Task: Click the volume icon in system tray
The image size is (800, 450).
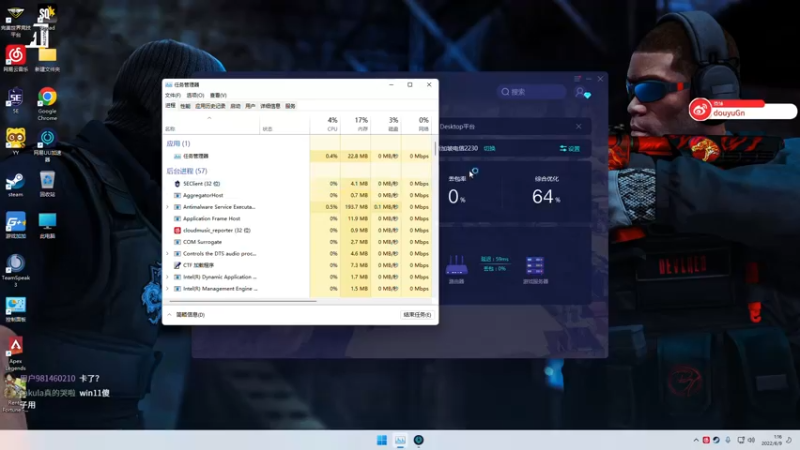Action: coord(752,440)
